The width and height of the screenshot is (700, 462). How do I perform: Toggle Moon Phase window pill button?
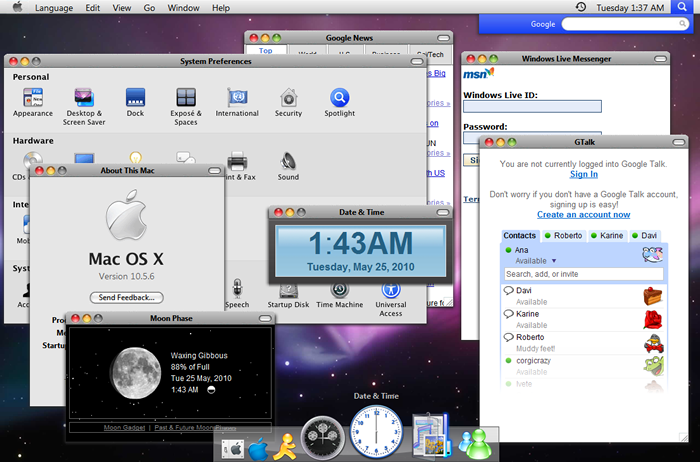[x=265, y=319]
